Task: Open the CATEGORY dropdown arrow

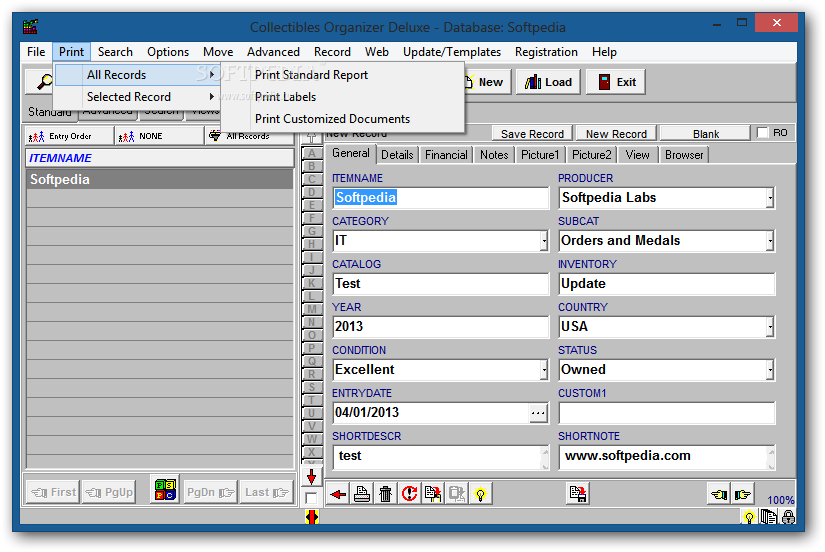Action: (544, 242)
